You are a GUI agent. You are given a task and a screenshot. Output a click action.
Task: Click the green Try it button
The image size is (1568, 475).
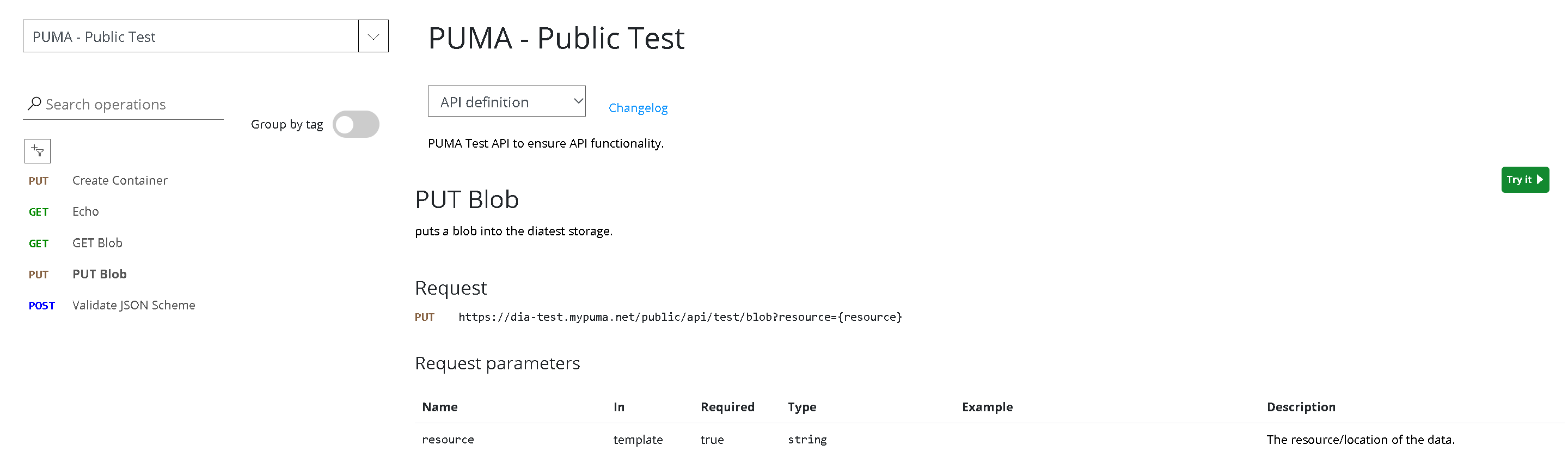point(1525,180)
